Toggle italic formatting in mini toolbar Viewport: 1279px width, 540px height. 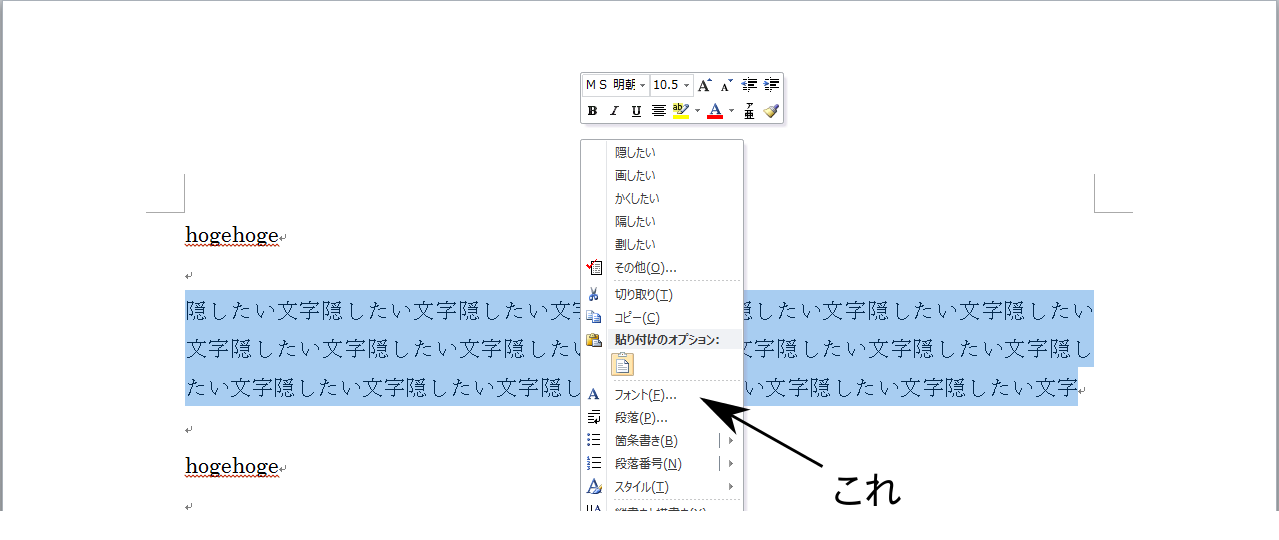pyautogui.click(x=614, y=111)
